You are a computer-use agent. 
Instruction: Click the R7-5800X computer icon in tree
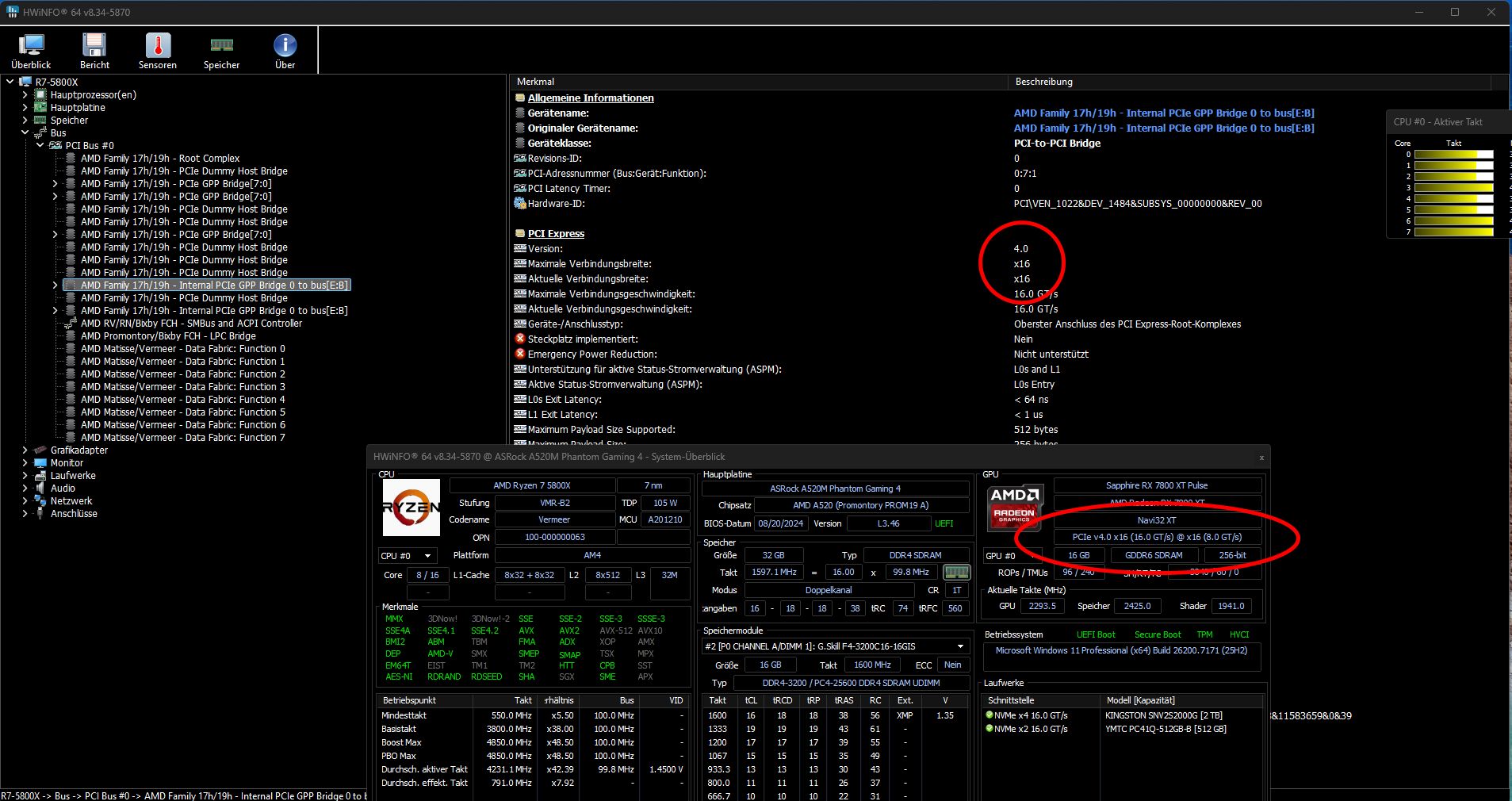tap(25, 82)
